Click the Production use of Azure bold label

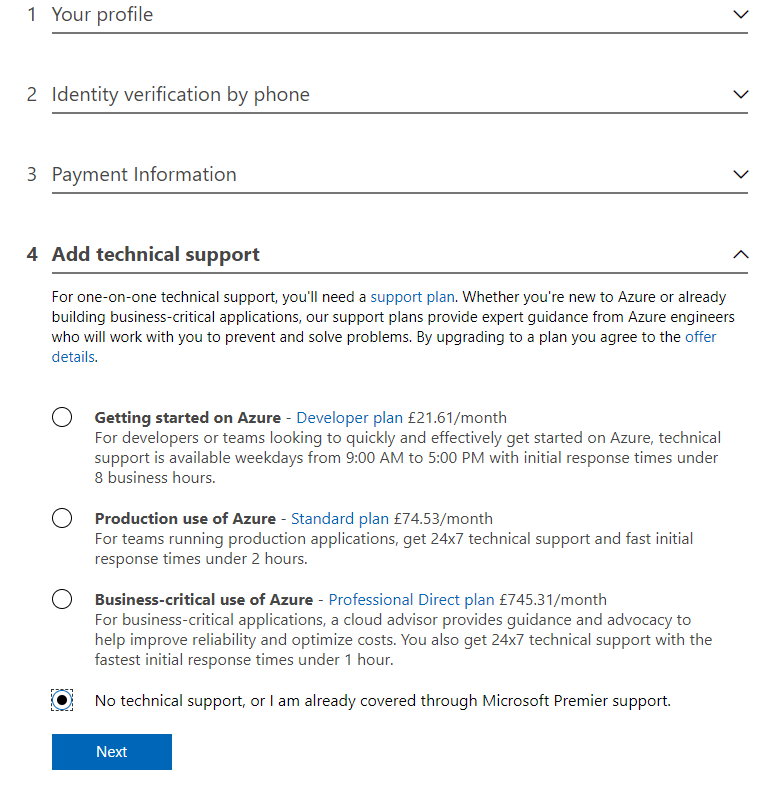pos(185,519)
